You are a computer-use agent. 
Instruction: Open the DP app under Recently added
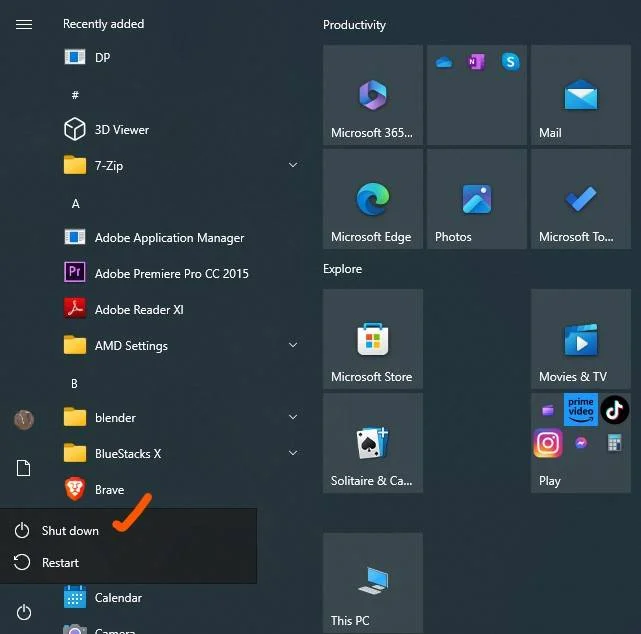180,58
